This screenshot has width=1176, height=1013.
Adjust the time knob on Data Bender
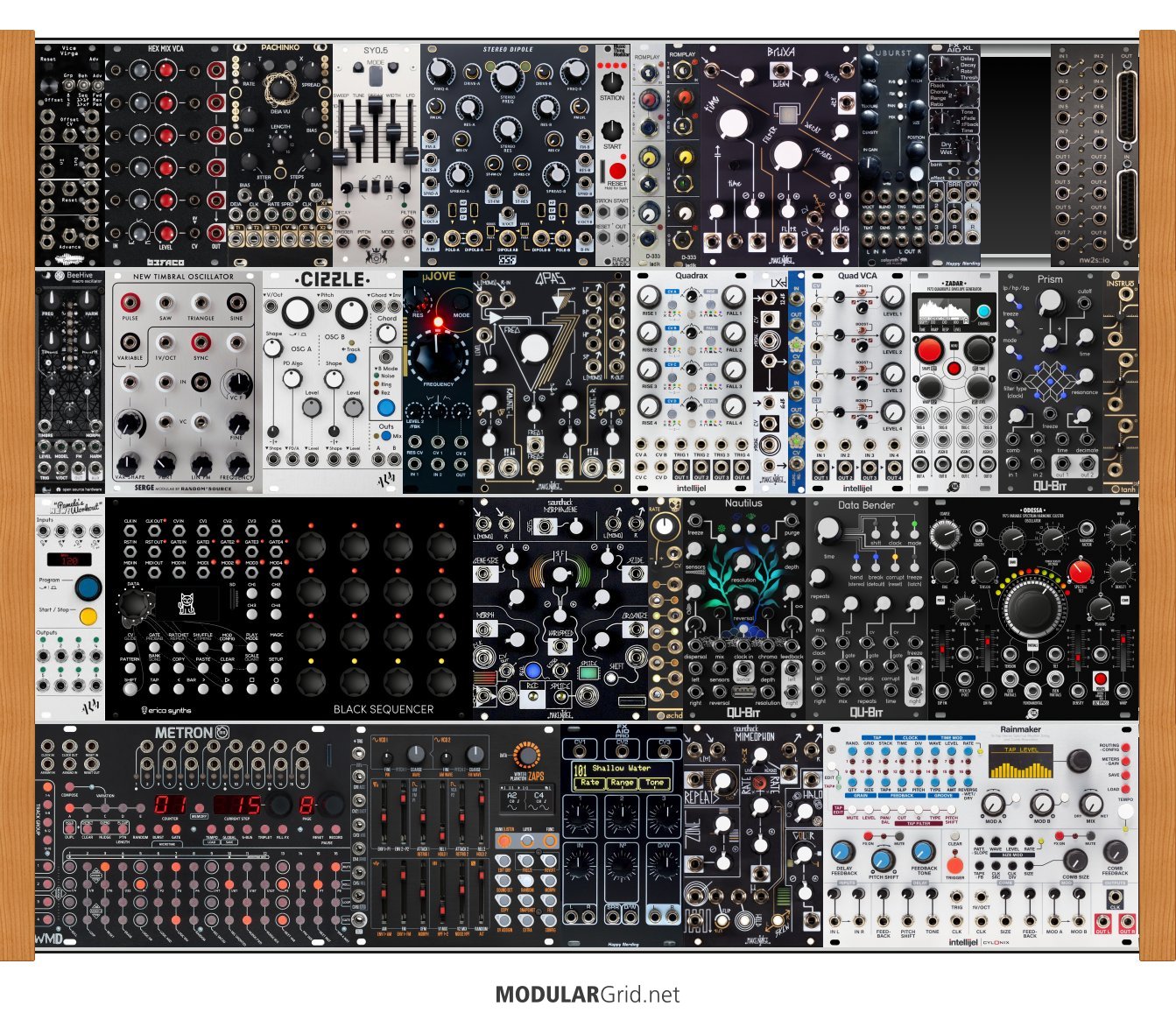point(827,531)
